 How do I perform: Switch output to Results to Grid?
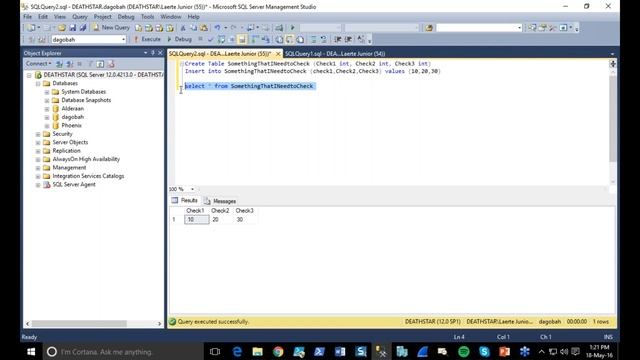289,40
